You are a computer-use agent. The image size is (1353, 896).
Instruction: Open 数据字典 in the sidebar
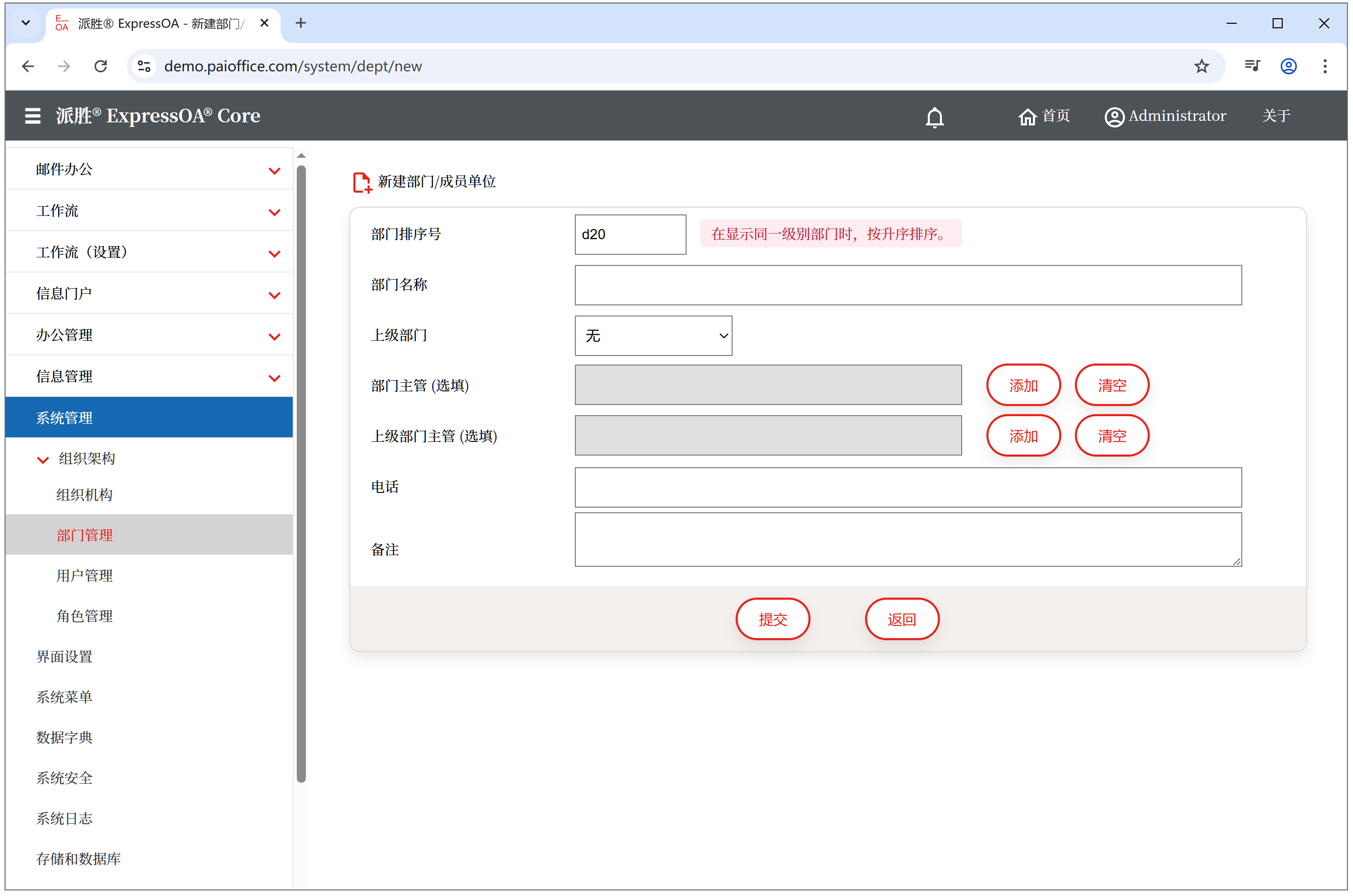click(x=65, y=737)
